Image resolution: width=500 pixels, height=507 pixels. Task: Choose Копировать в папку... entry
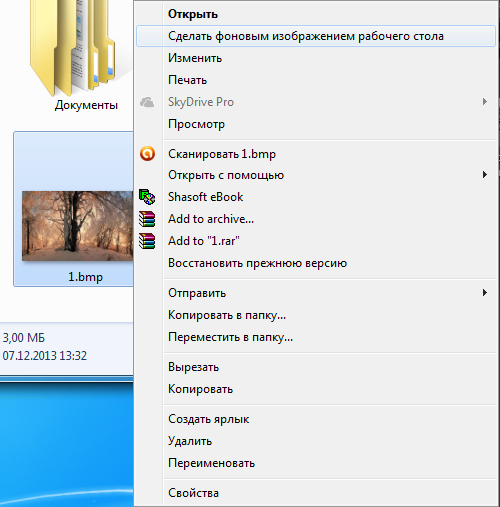(315, 315)
